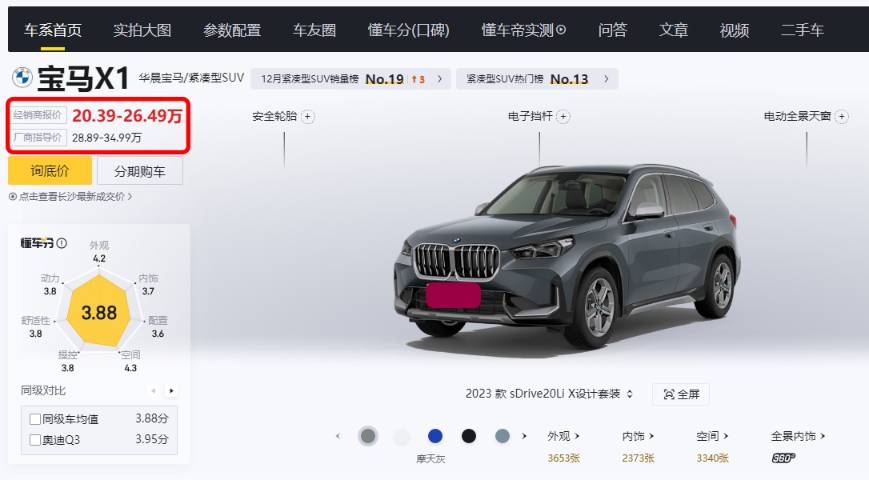Open the 360° panoramic interior icon
This screenshot has height=480, width=869.
pos(783,458)
